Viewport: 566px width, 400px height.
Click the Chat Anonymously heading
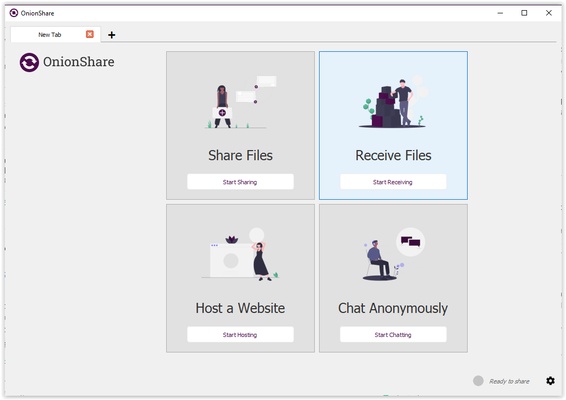(393, 308)
